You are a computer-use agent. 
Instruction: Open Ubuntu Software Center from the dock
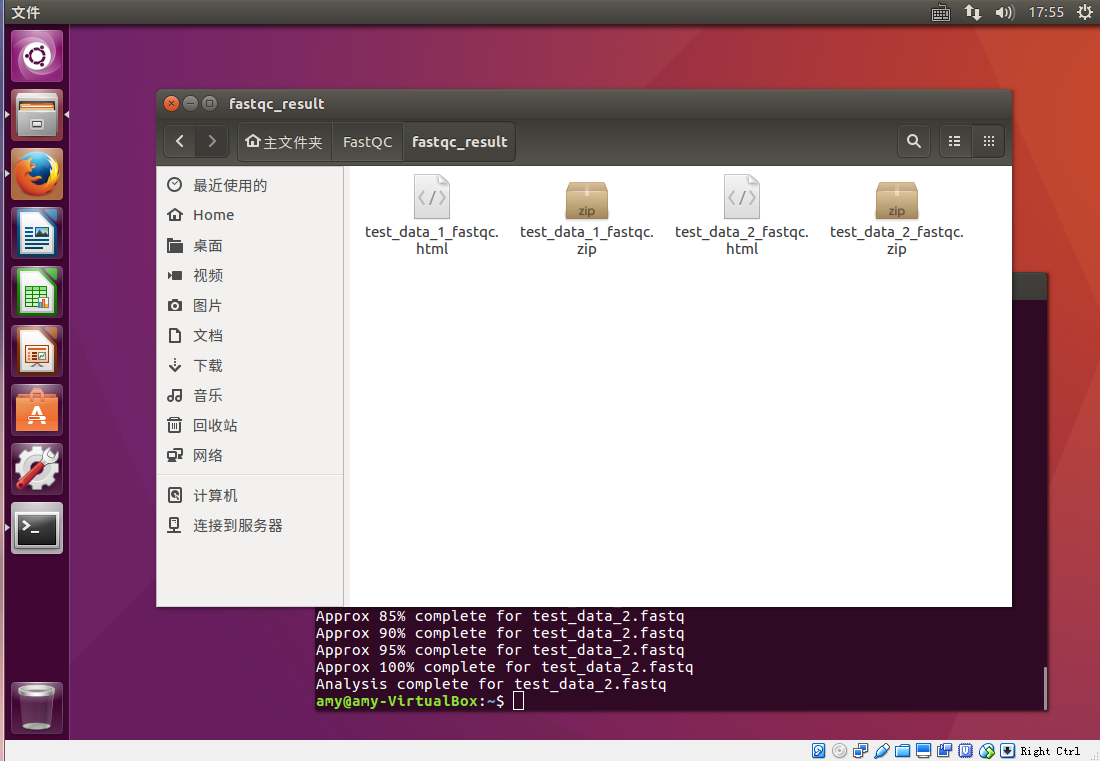coord(36,409)
